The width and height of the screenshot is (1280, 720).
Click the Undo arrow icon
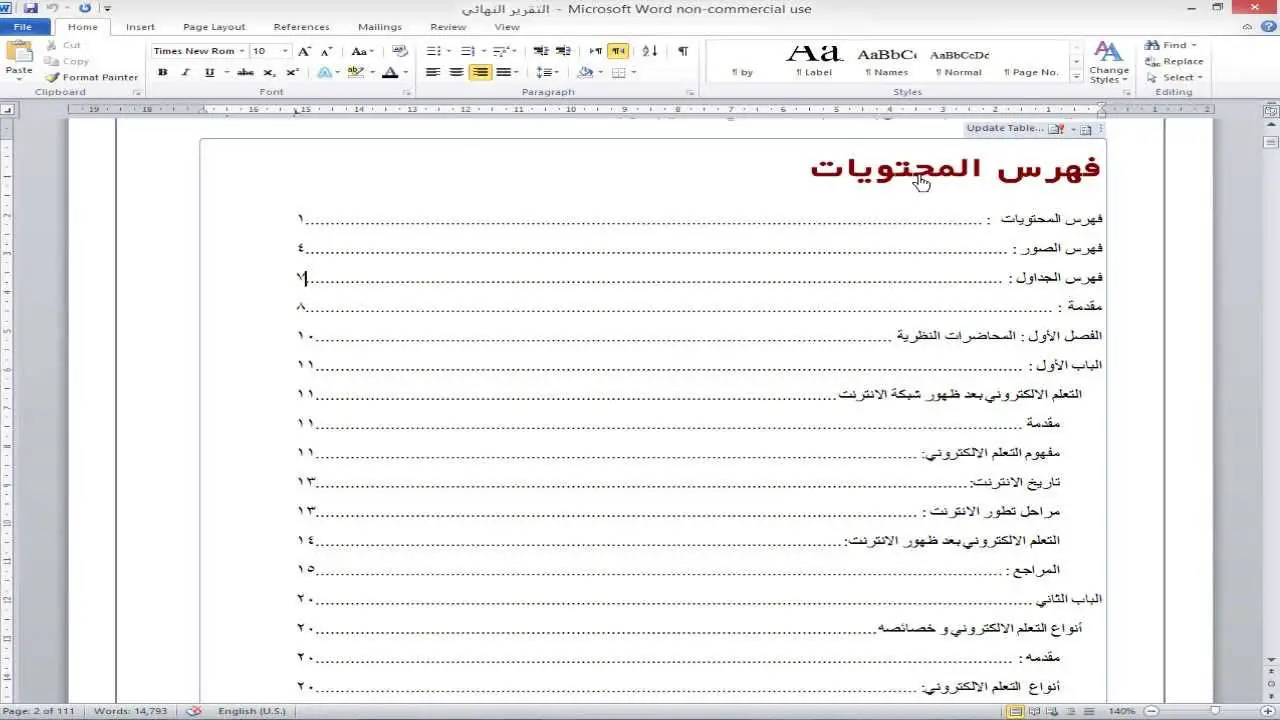(x=52, y=8)
